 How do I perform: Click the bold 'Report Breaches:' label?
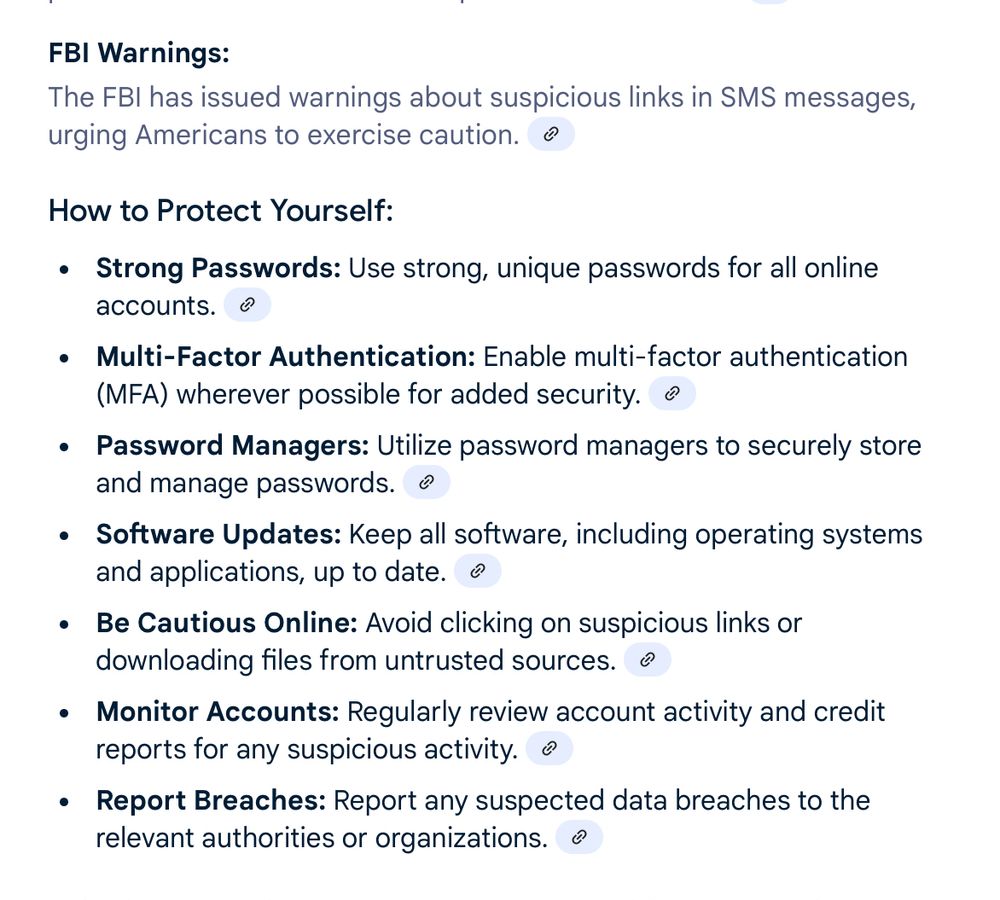pos(211,800)
